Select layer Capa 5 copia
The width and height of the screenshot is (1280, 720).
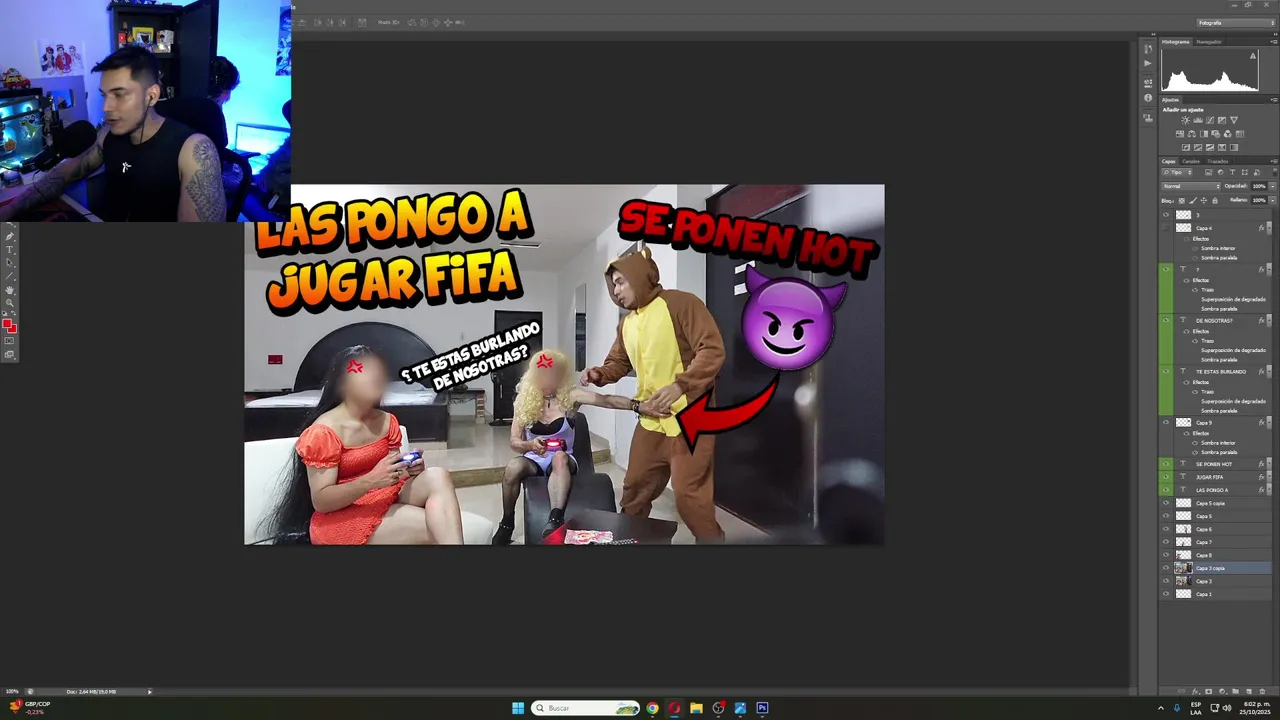[x=1216, y=503]
